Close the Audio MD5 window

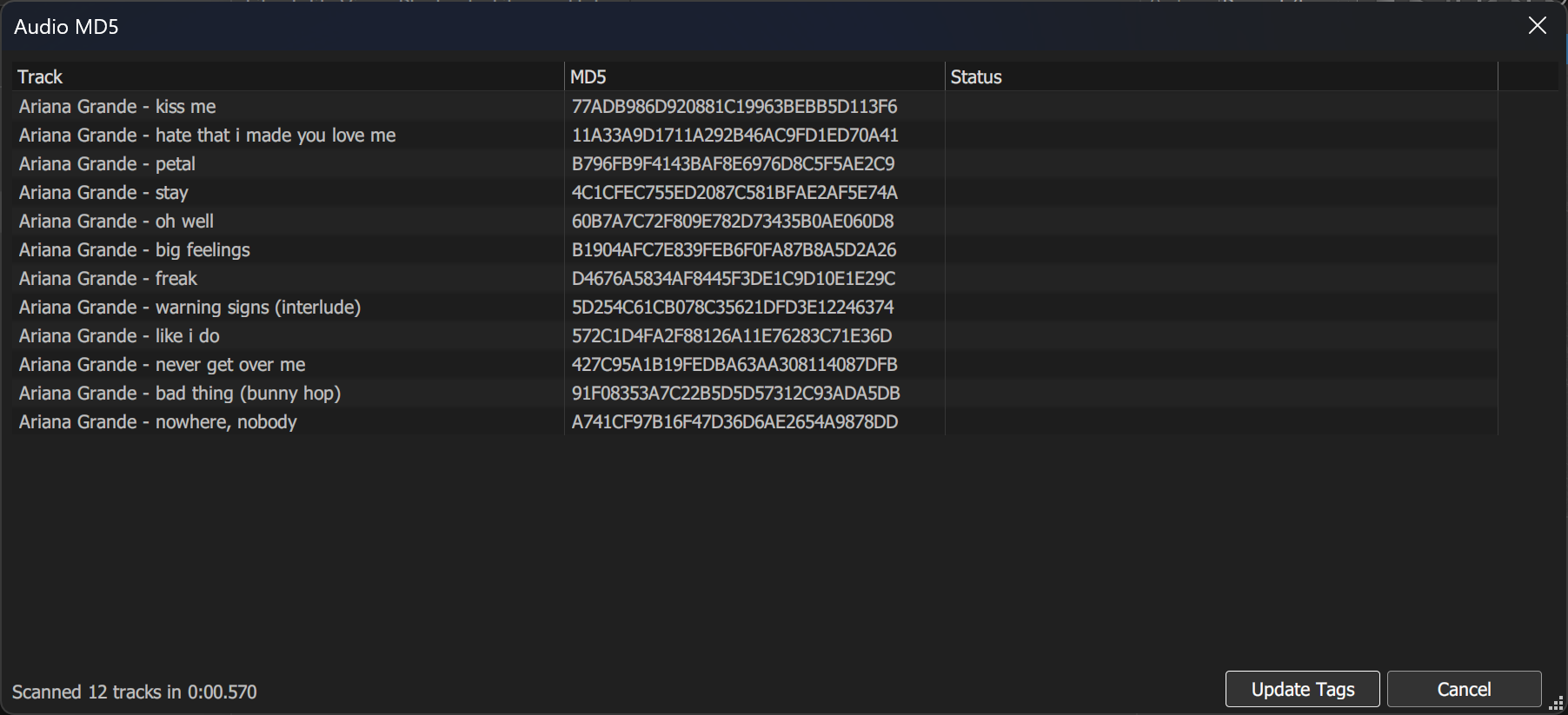(1537, 26)
